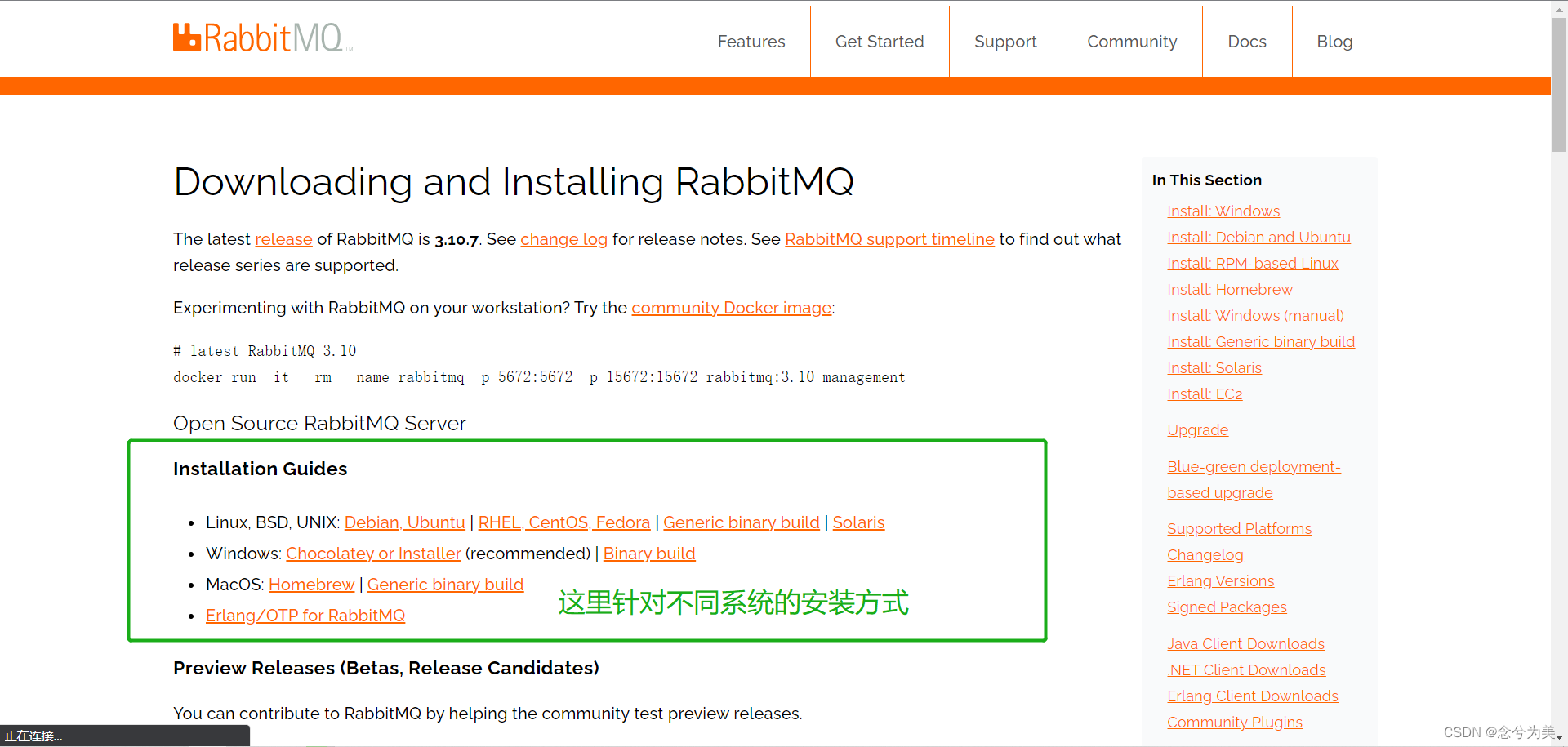The width and height of the screenshot is (1568, 747).
Task: Open sidebar Install: Solaris link
Action: [x=1214, y=368]
